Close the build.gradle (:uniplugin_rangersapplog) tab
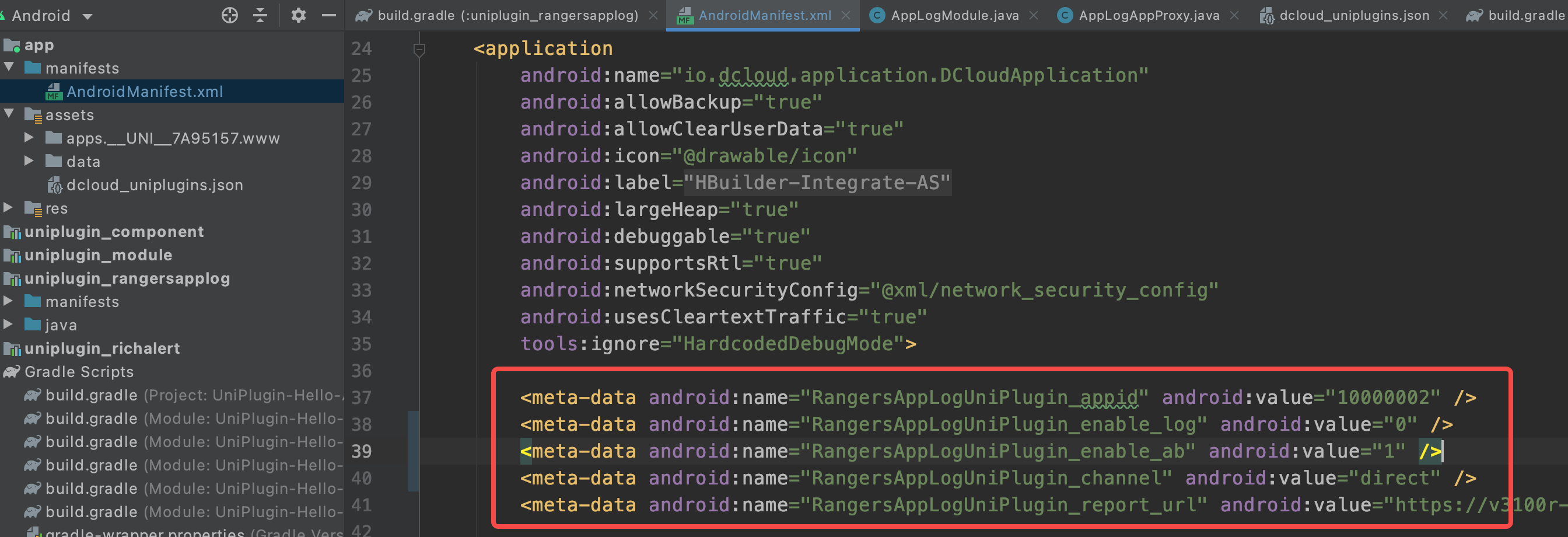The height and width of the screenshot is (537, 1568). [653, 15]
